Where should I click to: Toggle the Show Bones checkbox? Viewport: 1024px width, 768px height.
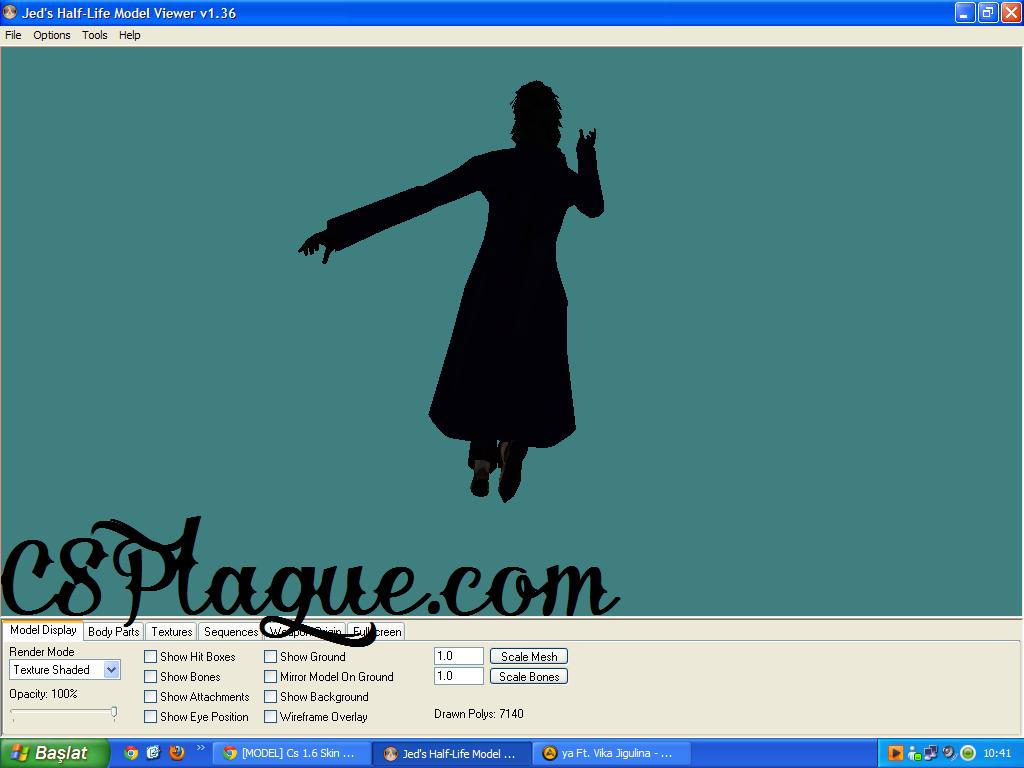pos(151,677)
